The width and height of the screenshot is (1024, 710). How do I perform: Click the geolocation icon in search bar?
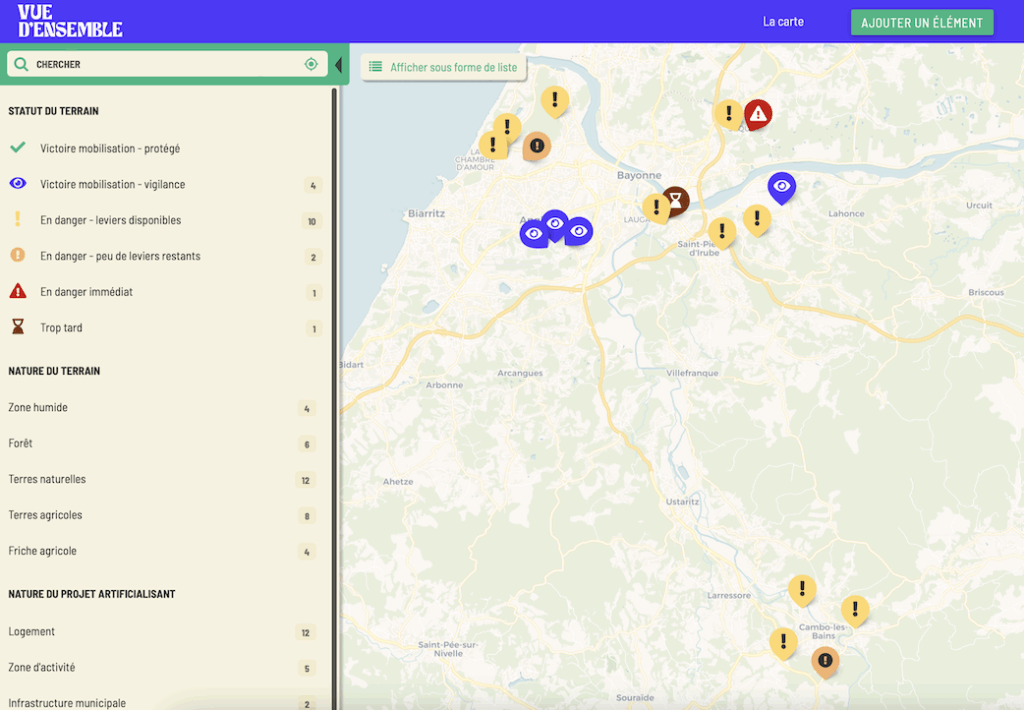(x=311, y=64)
